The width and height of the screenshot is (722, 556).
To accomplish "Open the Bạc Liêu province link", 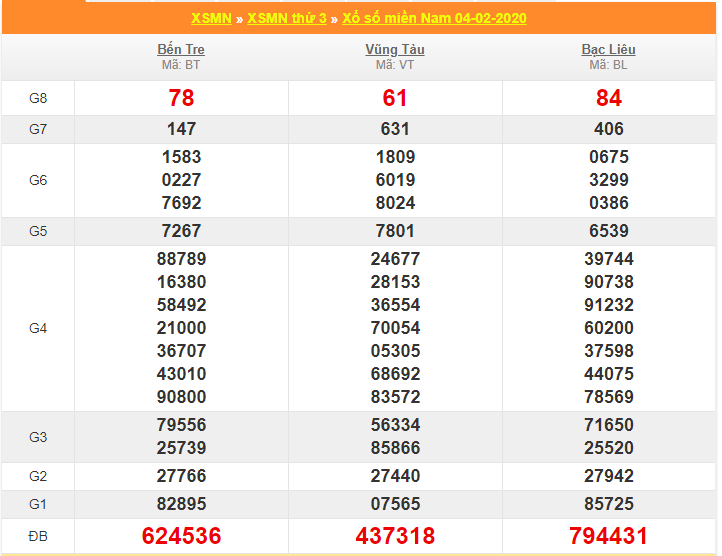I will [x=608, y=49].
